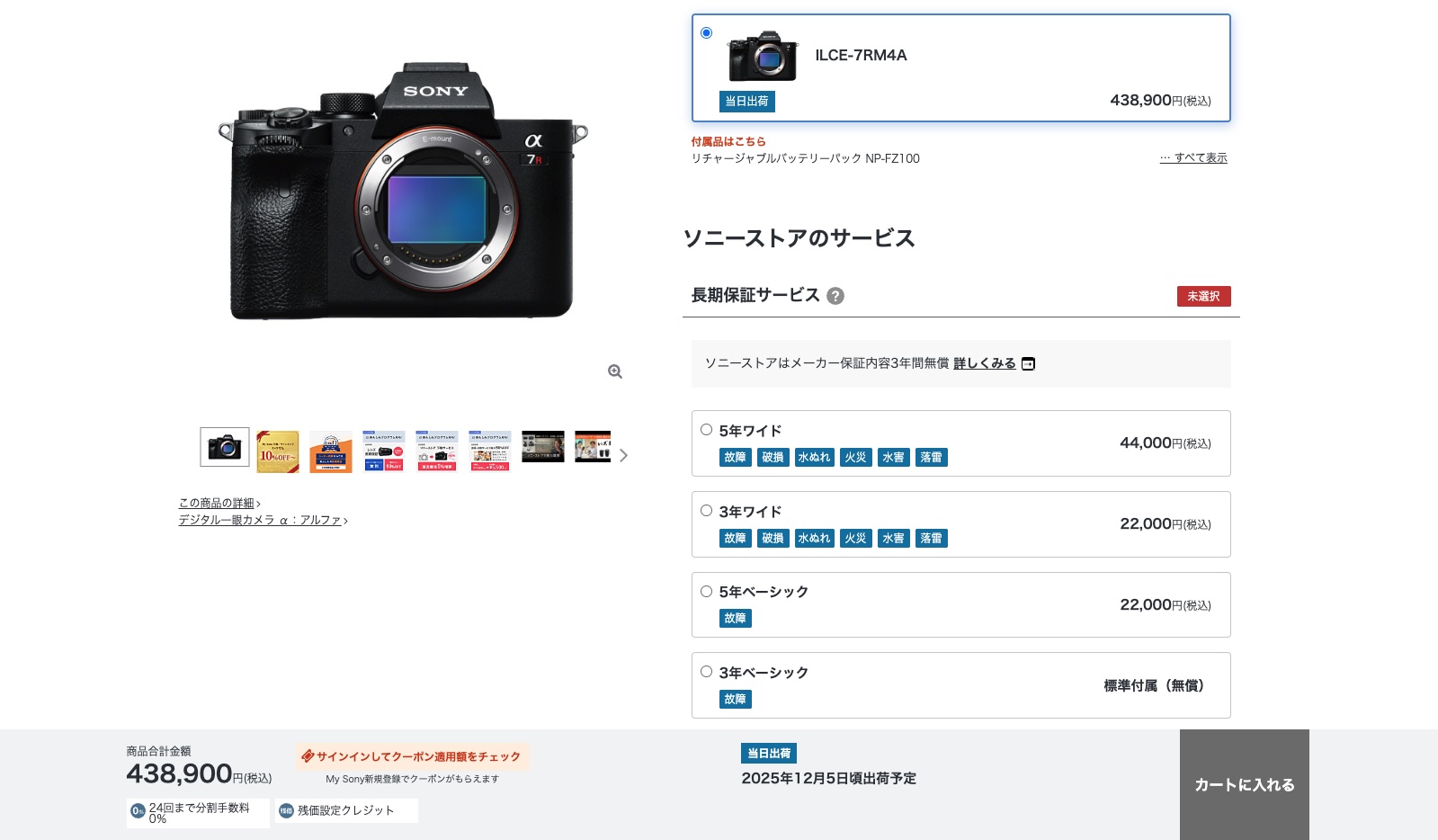The height and width of the screenshot is (840, 1438).
Task: Choose the 5年ベーシック warranty option
Action: pos(707,592)
